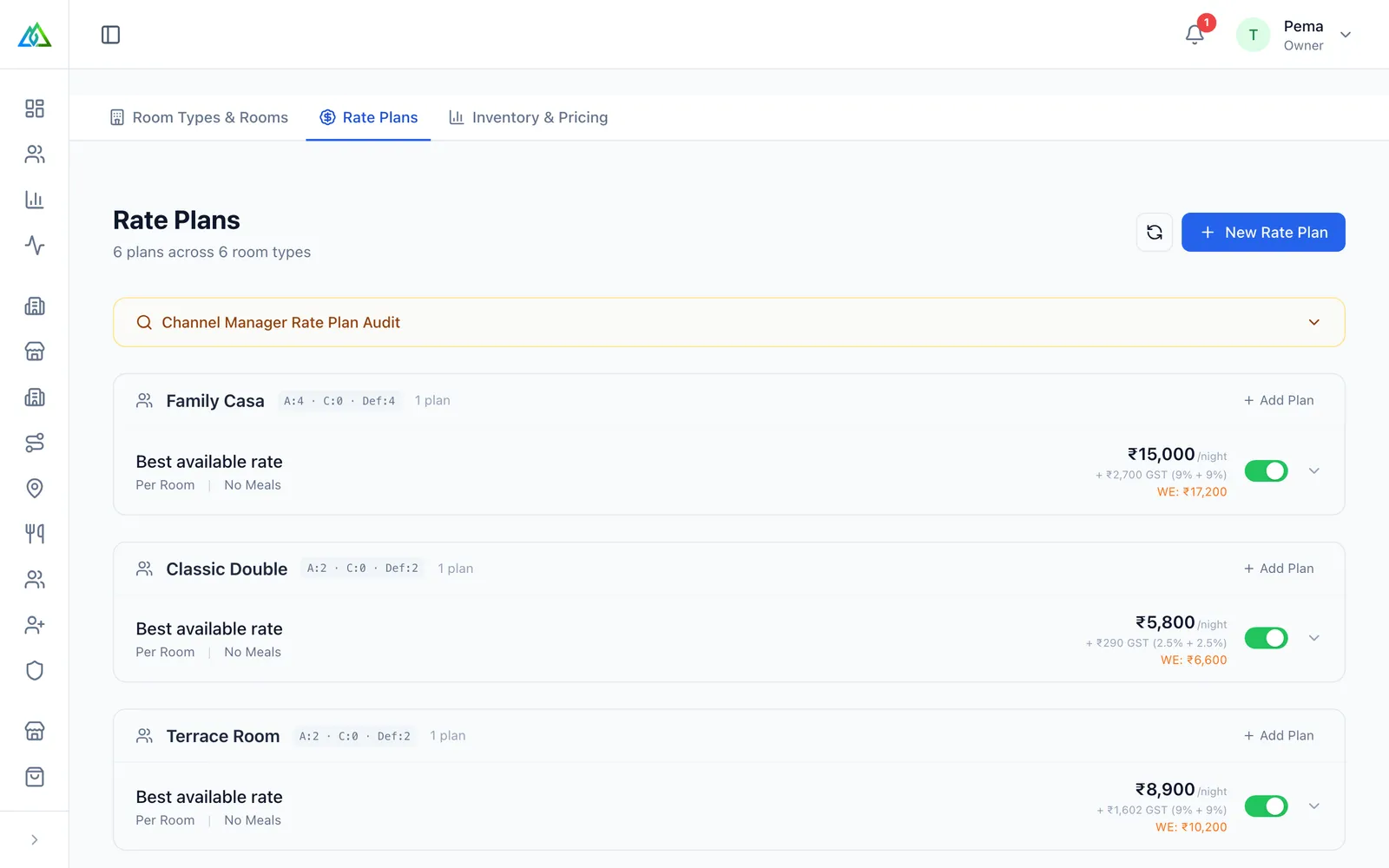The width and height of the screenshot is (1389, 868).
Task: Open the route/connections sidebar icon
Action: tap(35, 443)
